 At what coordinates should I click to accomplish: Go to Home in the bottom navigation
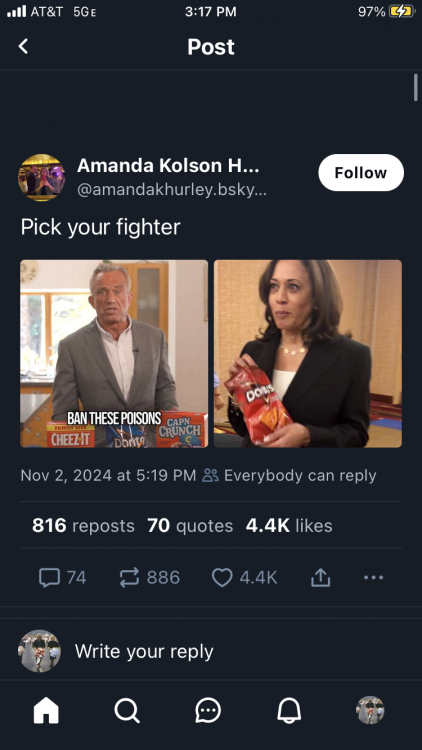click(x=46, y=710)
